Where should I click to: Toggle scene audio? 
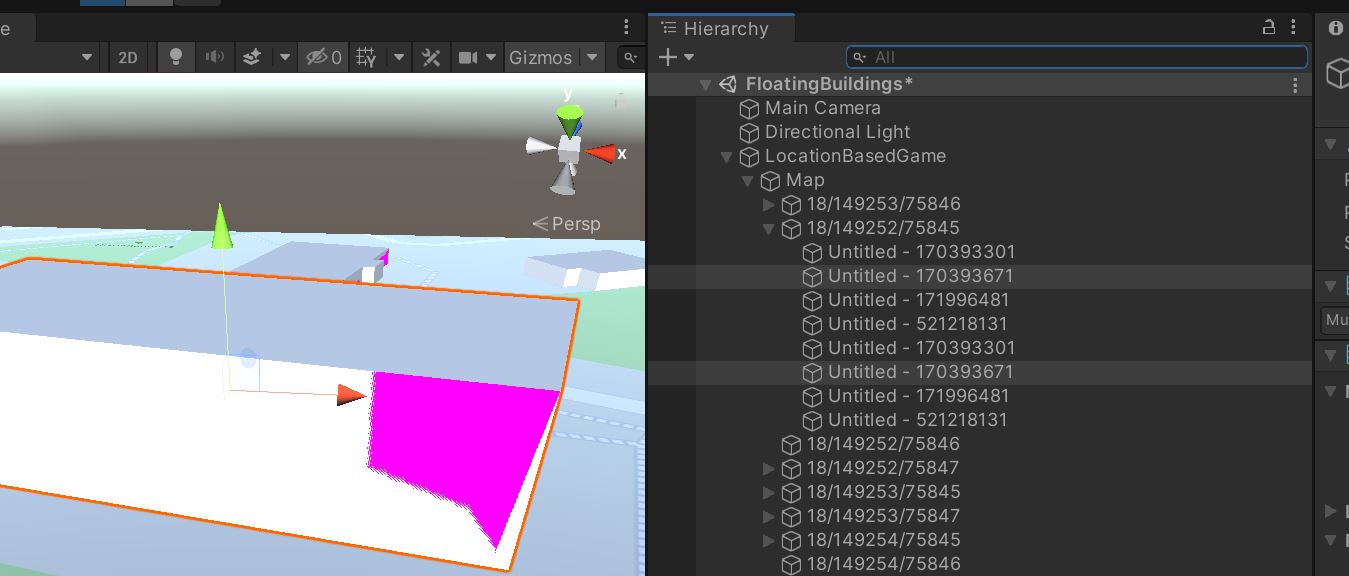click(214, 57)
